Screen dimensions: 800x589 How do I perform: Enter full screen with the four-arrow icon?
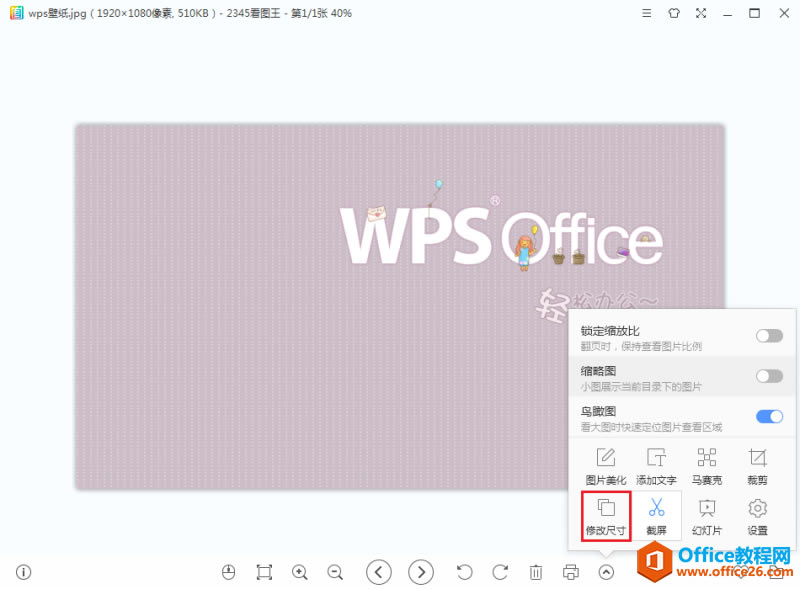(701, 13)
